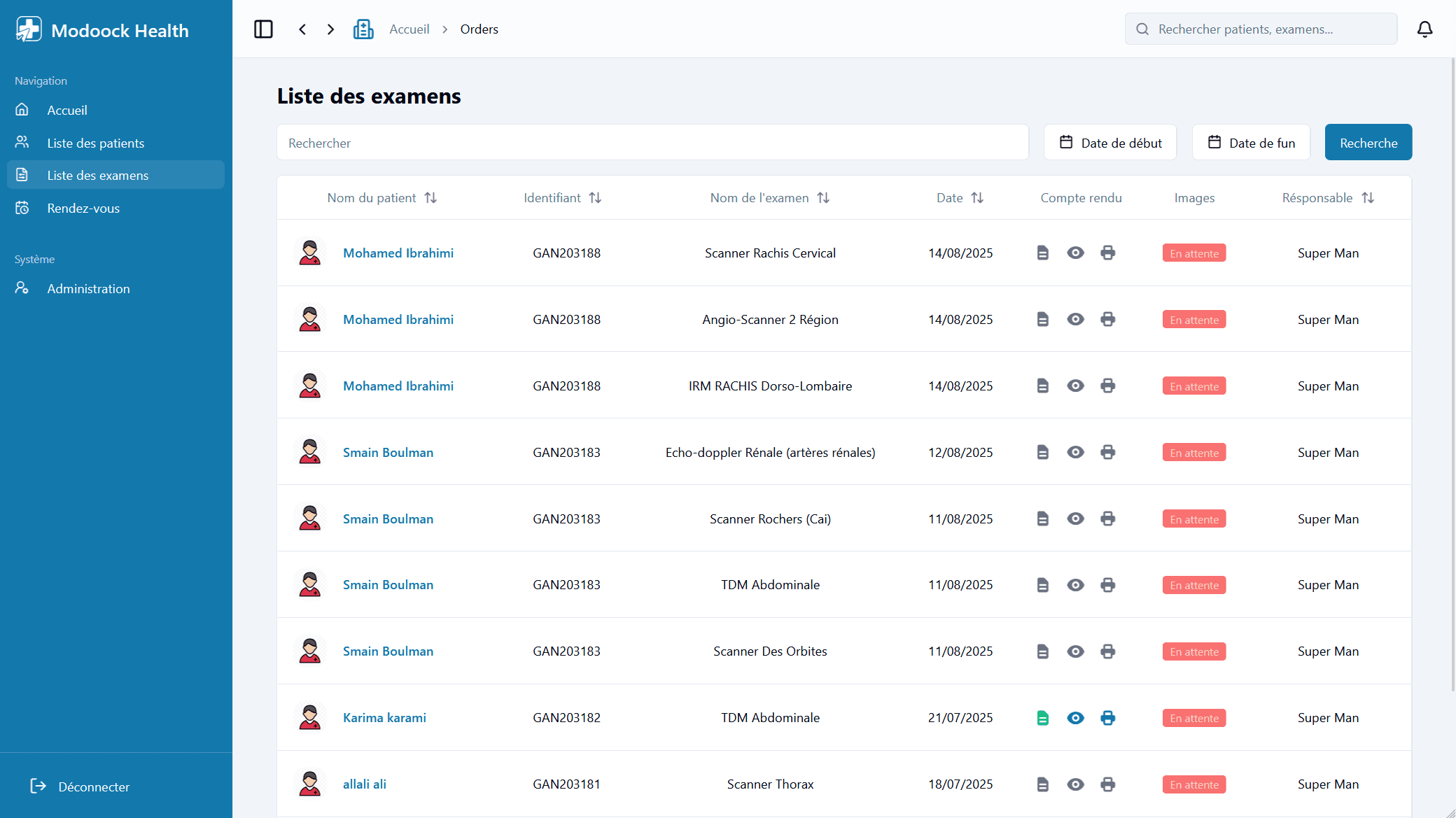Click the hospital icon in breadcrumb
1456x818 pixels.
[x=363, y=29]
